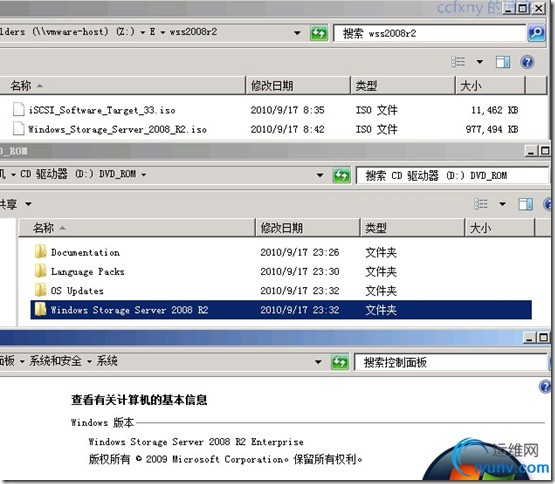555x484 pixels.
Task: Sort by 类型 column in DVD_ROM window
Action: pos(412,227)
